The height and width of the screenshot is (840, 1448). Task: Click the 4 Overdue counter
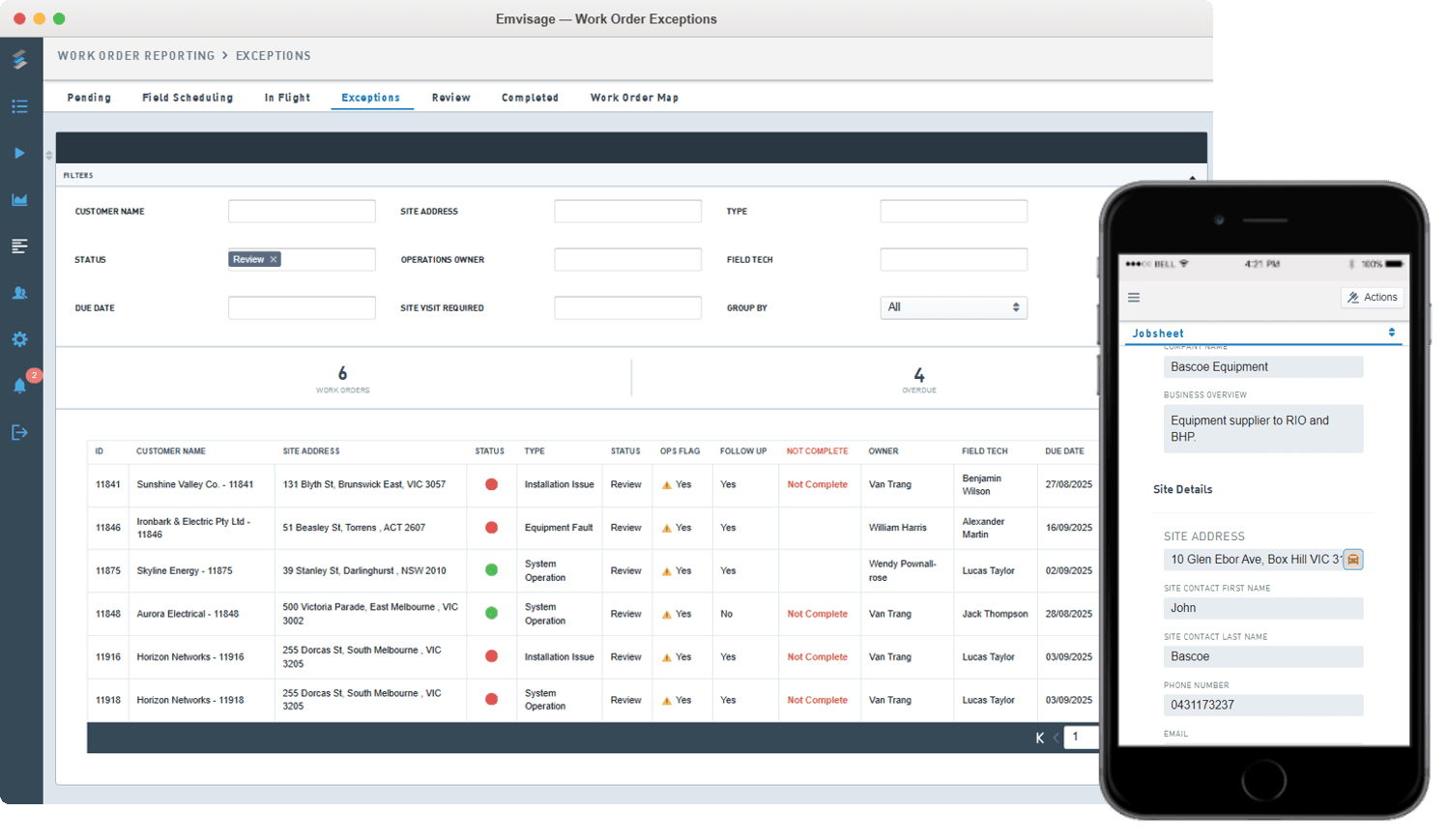[919, 379]
